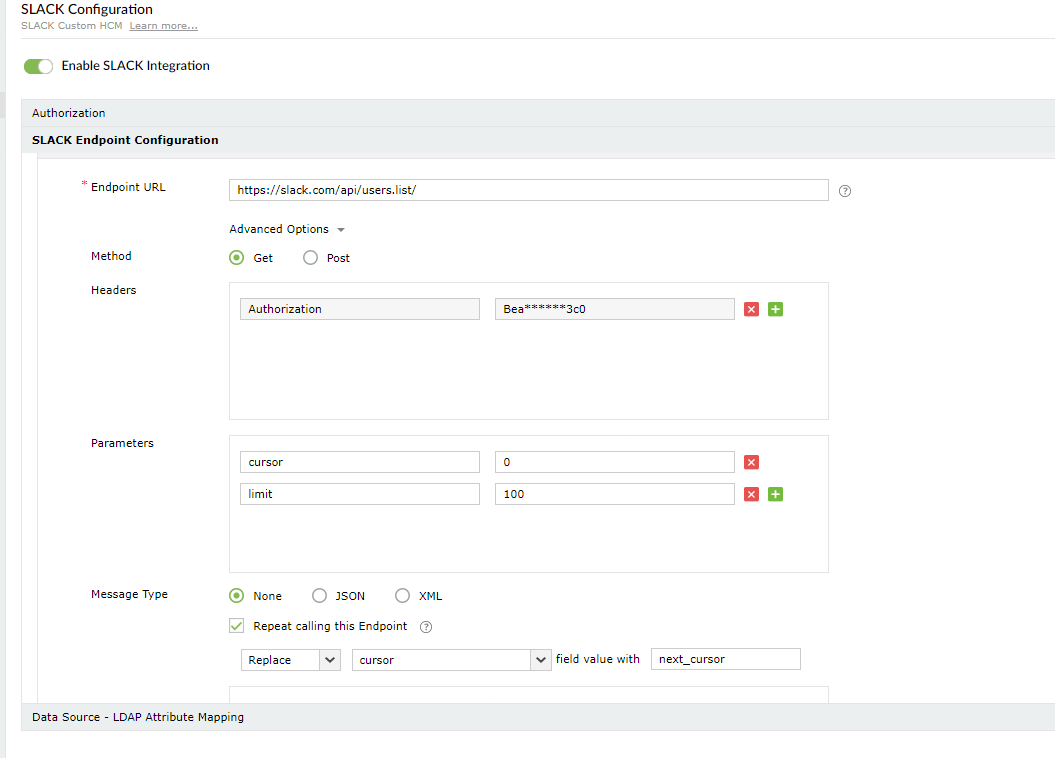Collapse the Advanced Options section

[286, 230]
